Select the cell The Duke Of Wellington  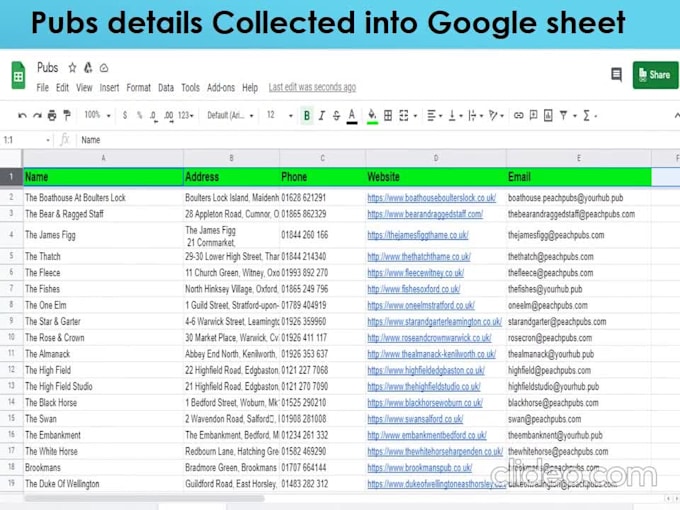click(x=103, y=484)
